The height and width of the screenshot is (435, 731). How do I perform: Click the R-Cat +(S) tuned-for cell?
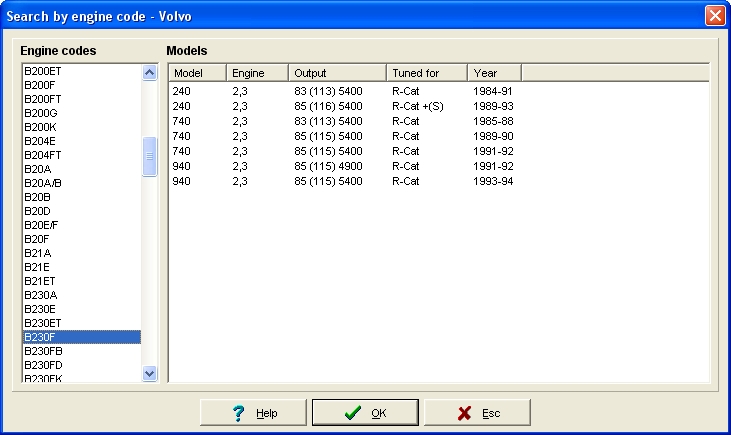418,106
